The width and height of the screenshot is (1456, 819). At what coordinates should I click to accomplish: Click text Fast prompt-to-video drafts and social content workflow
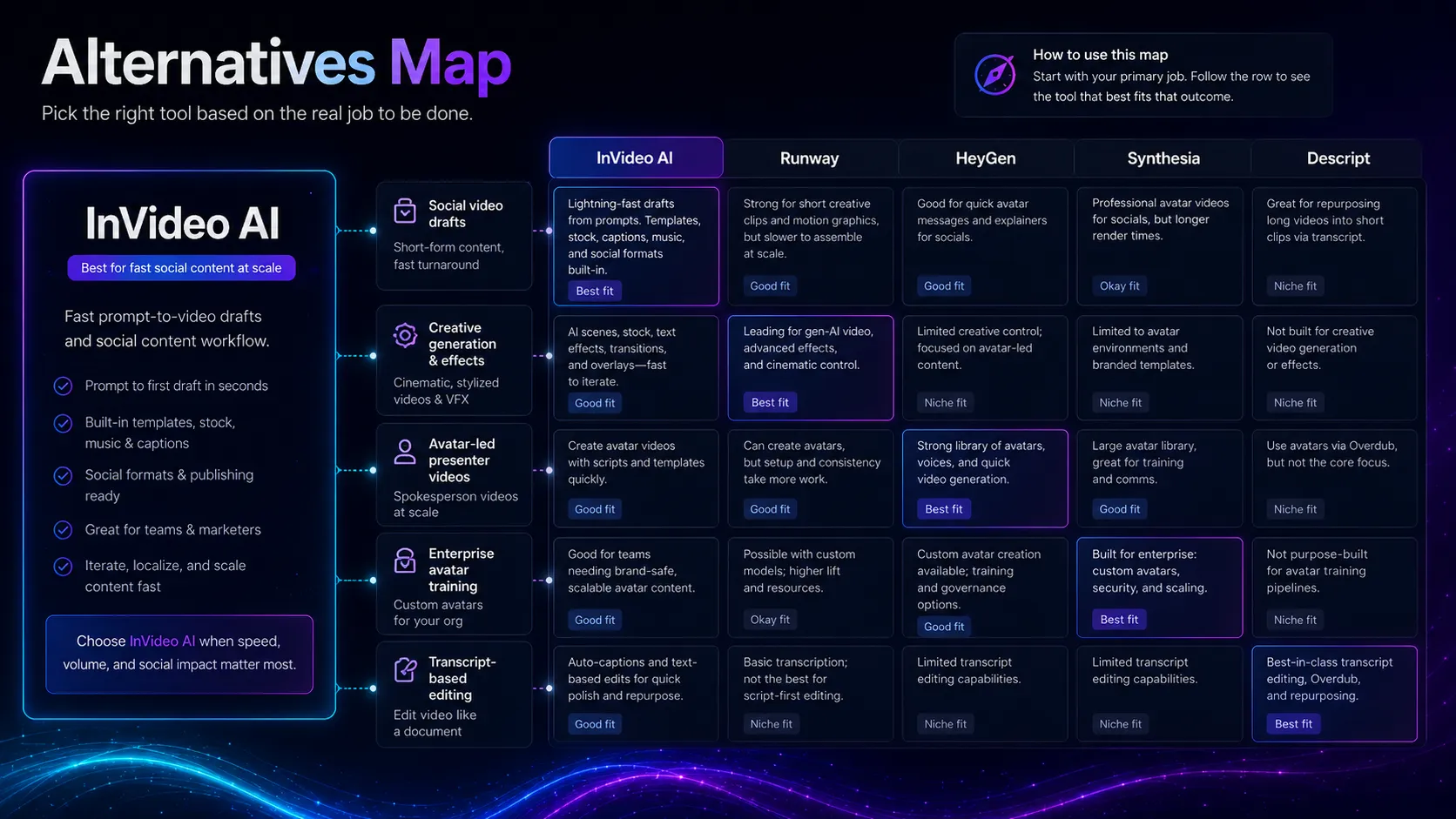pos(167,329)
